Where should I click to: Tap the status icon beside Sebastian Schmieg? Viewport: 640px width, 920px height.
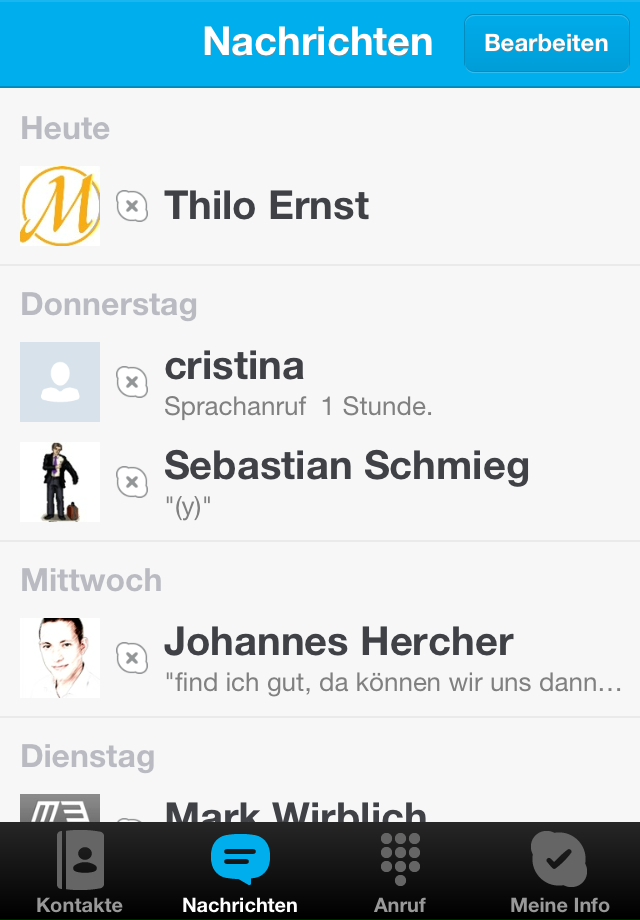click(x=132, y=482)
